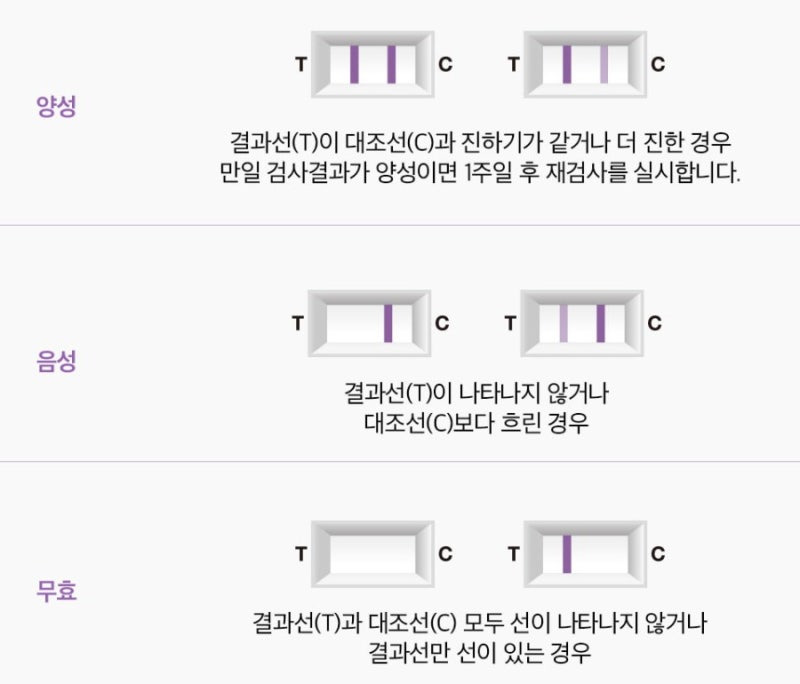Image resolution: width=800 pixels, height=684 pixels.
Task: Click the faint C line in second positive cassette
Action: (x=604, y=64)
